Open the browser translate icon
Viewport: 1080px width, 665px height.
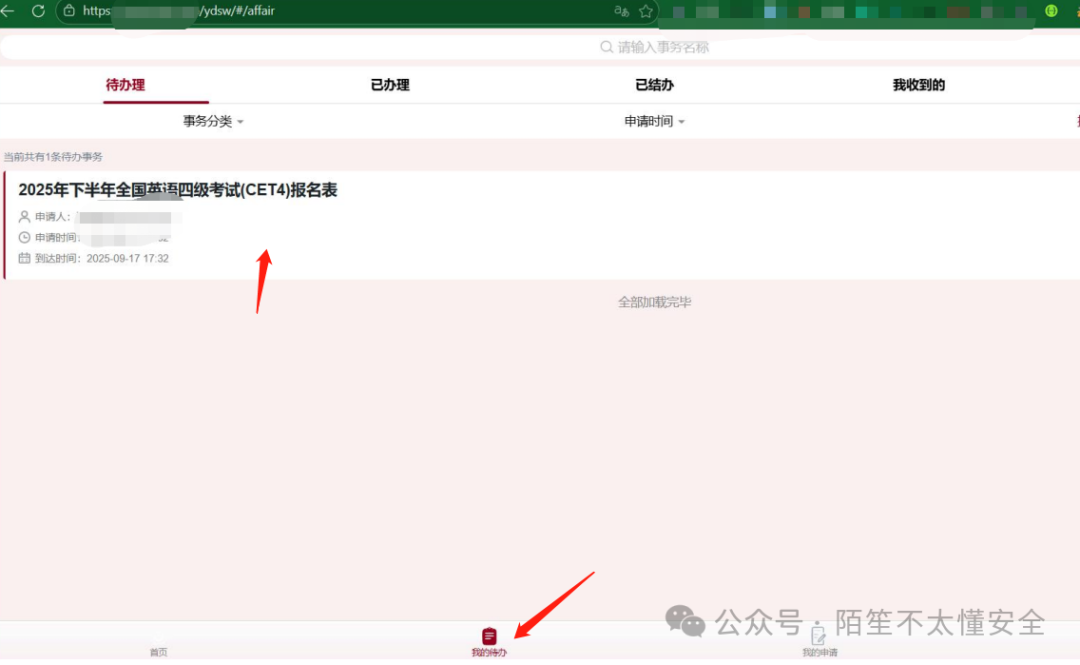[x=622, y=12]
